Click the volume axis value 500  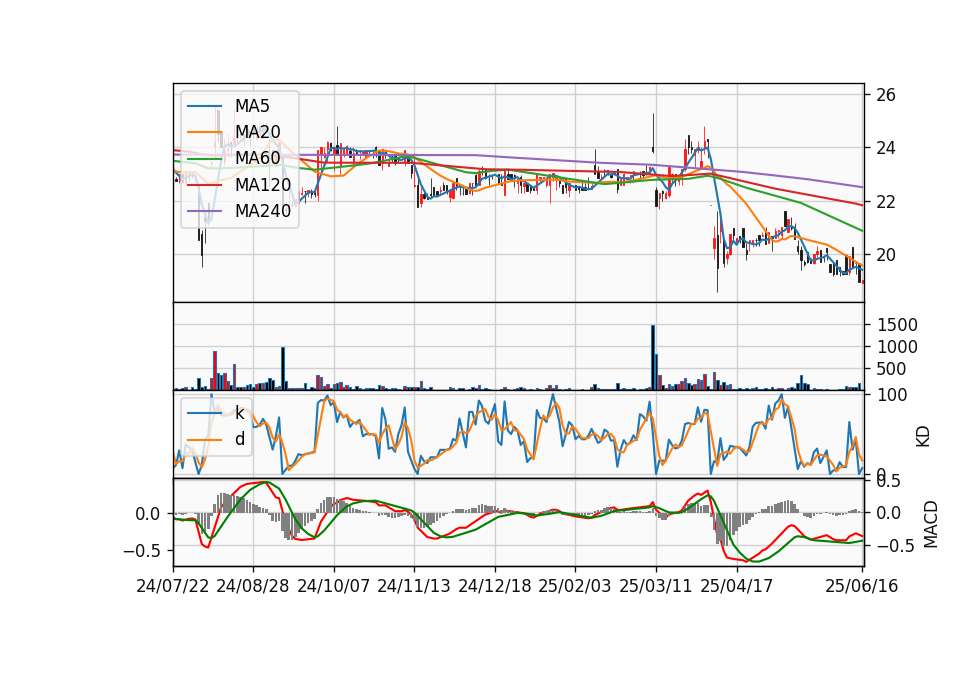(891, 369)
